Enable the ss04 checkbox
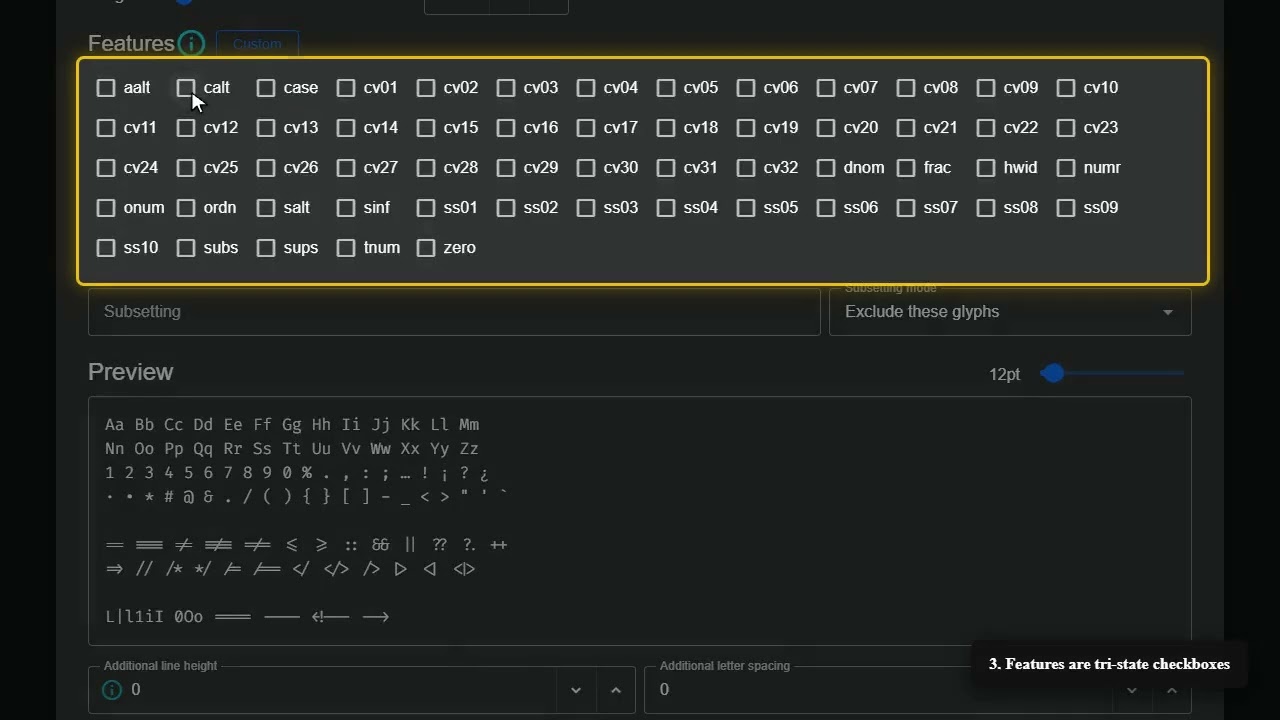The width and height of the screenshot is (1280, 720). tap(666, 208)
